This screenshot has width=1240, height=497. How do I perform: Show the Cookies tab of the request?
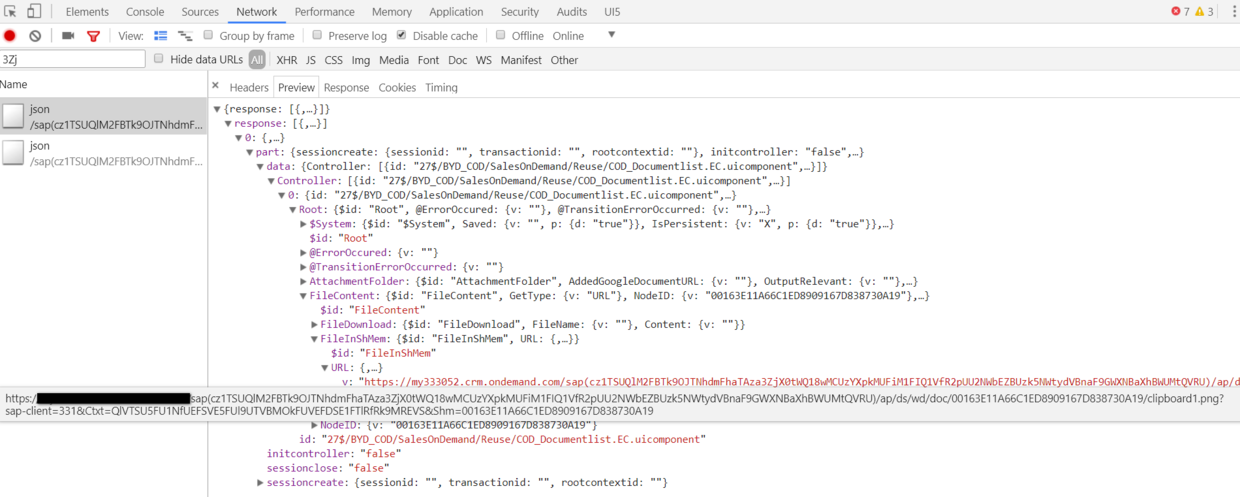[397, 88]
